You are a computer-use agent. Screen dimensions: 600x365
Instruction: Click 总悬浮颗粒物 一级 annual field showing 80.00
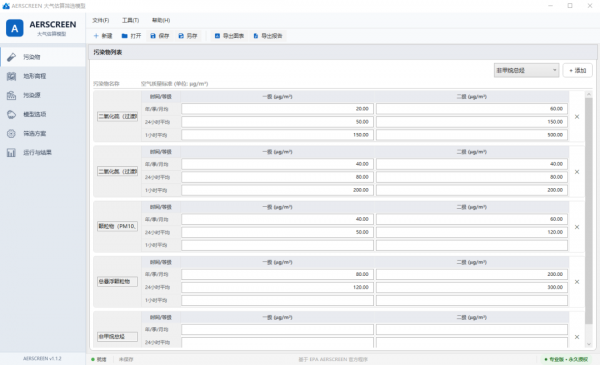(x=277, y=274)
